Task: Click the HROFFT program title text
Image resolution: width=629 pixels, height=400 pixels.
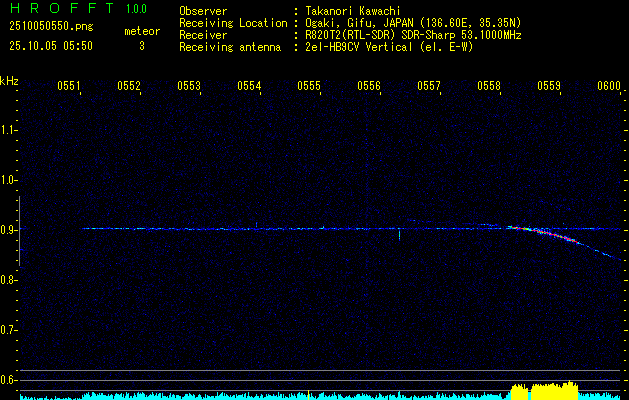Action: pos(62,8)
